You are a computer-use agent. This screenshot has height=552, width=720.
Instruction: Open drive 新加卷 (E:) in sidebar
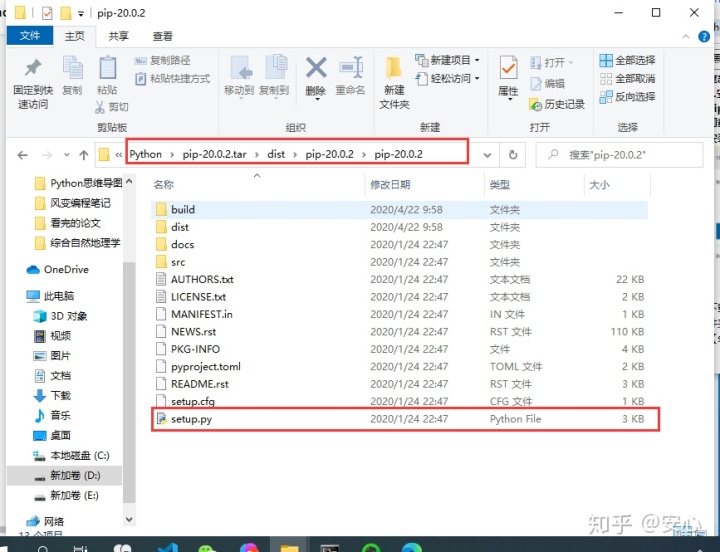pyautogui.click(x=67, y=495)
